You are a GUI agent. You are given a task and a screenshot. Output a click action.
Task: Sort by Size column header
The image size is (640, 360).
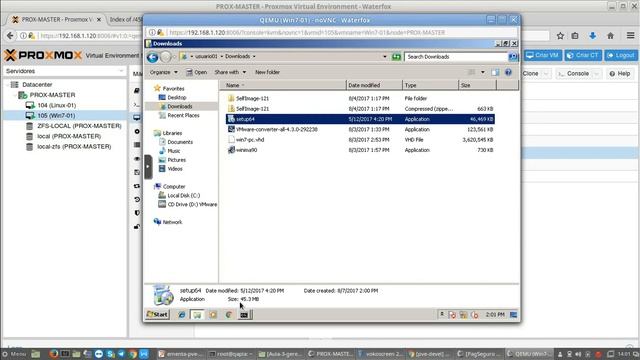point(478,85)
